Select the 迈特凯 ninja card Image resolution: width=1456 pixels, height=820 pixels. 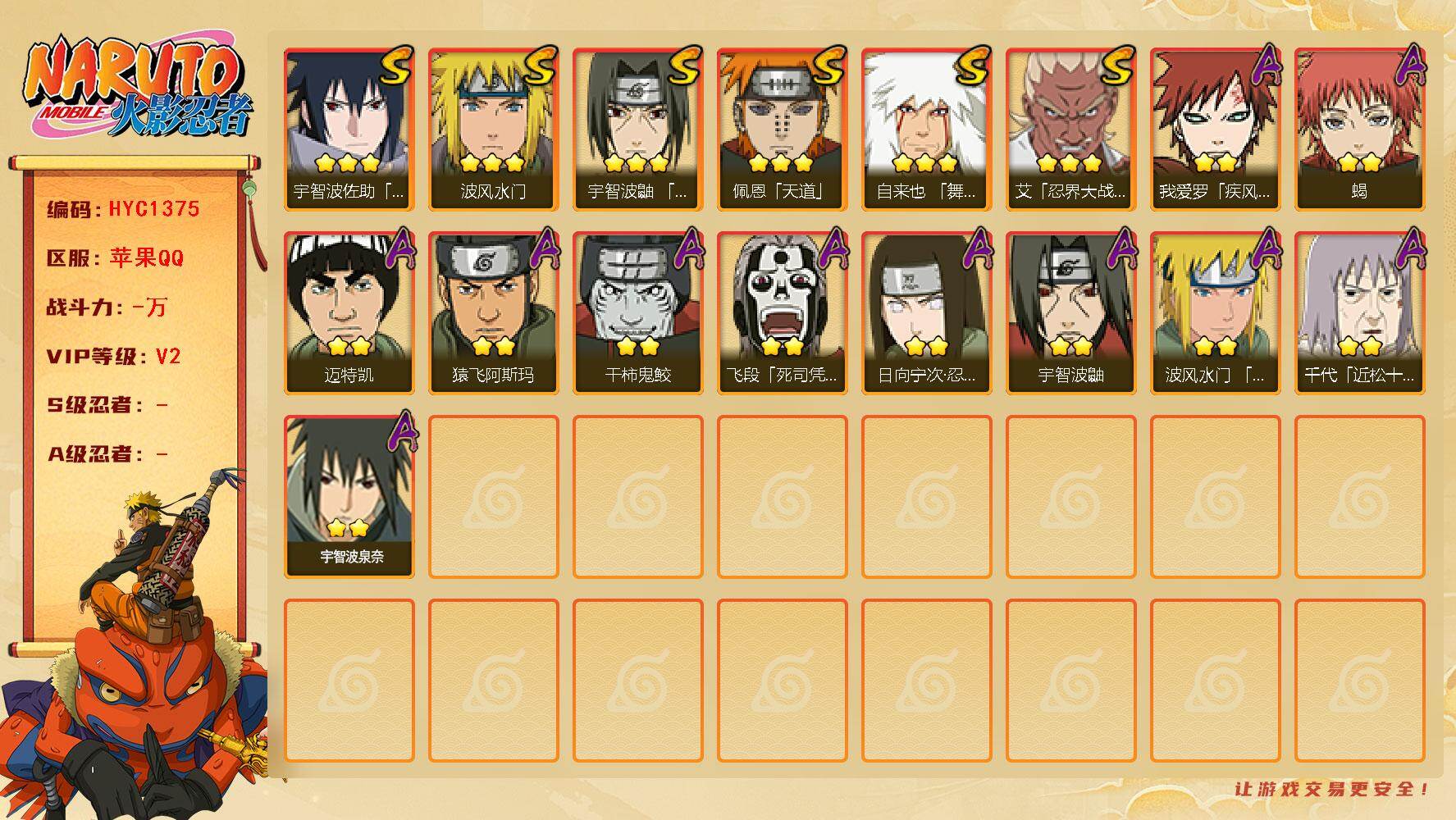pyautogui.click(x=349, y=313)
